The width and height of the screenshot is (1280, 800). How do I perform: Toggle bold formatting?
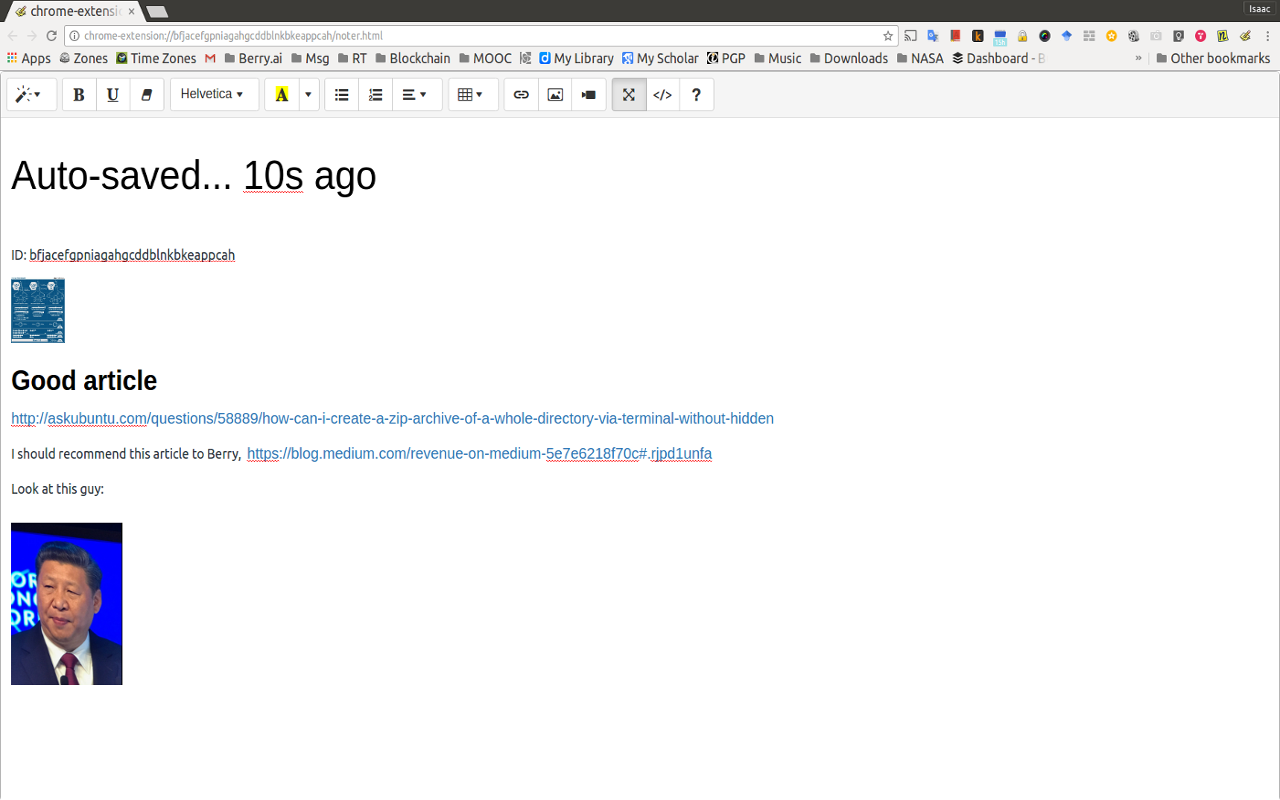tap(78, 94)
